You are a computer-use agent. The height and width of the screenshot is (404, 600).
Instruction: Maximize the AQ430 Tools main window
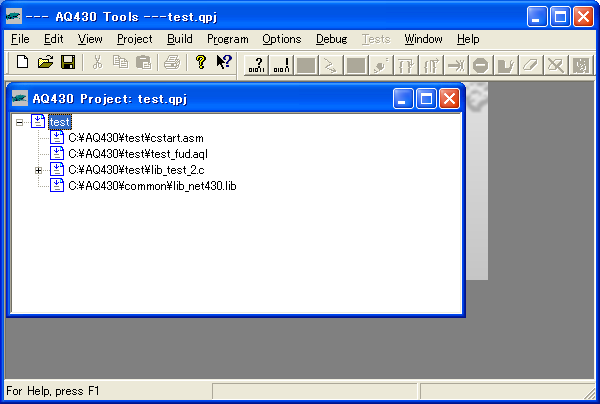(560, 17)
